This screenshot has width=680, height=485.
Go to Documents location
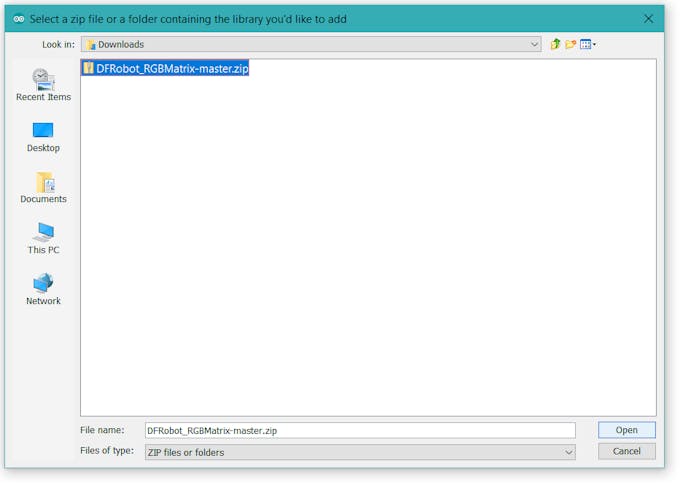[x=43, y=188]
